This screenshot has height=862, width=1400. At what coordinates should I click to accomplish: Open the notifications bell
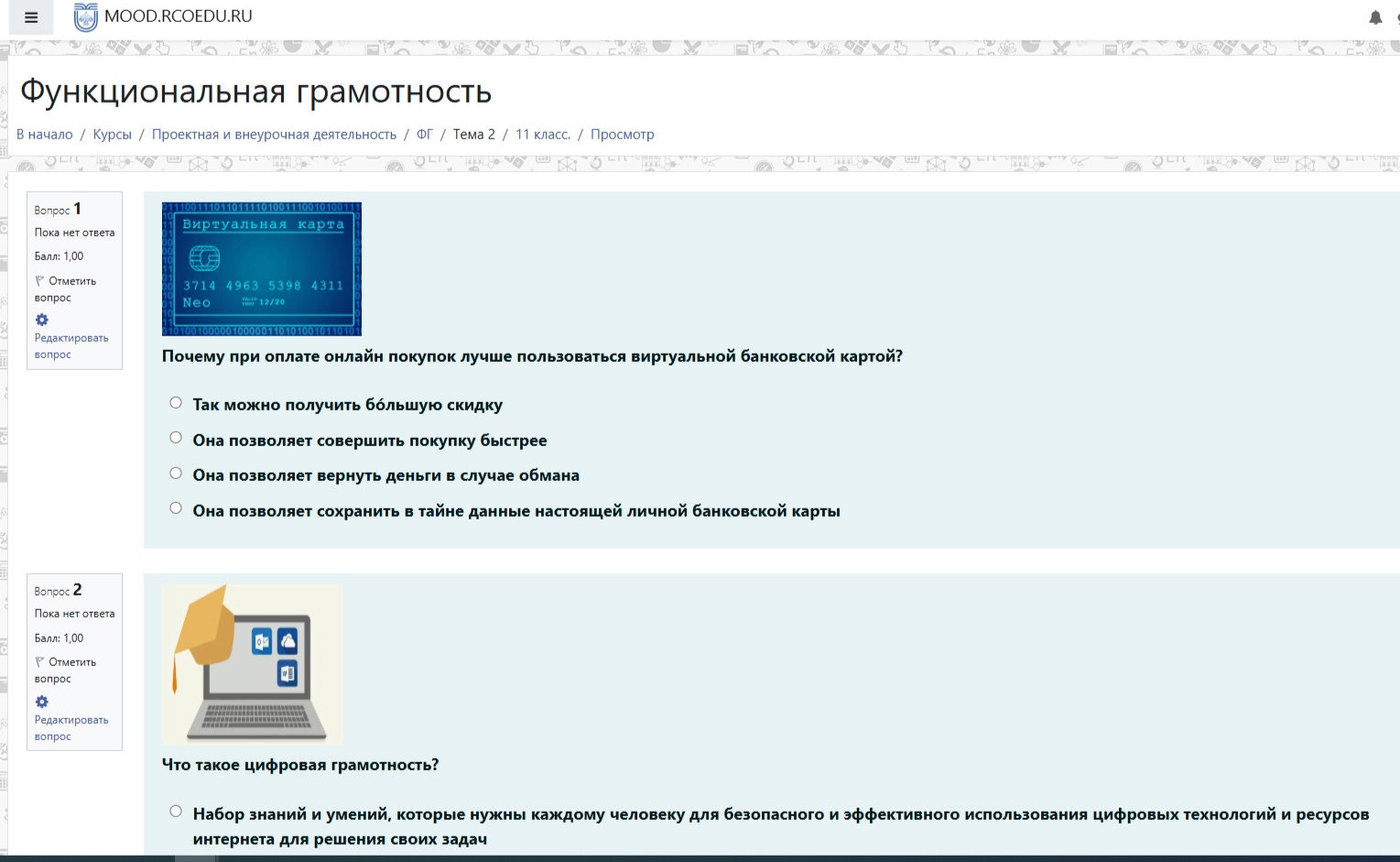(1375, 17)
